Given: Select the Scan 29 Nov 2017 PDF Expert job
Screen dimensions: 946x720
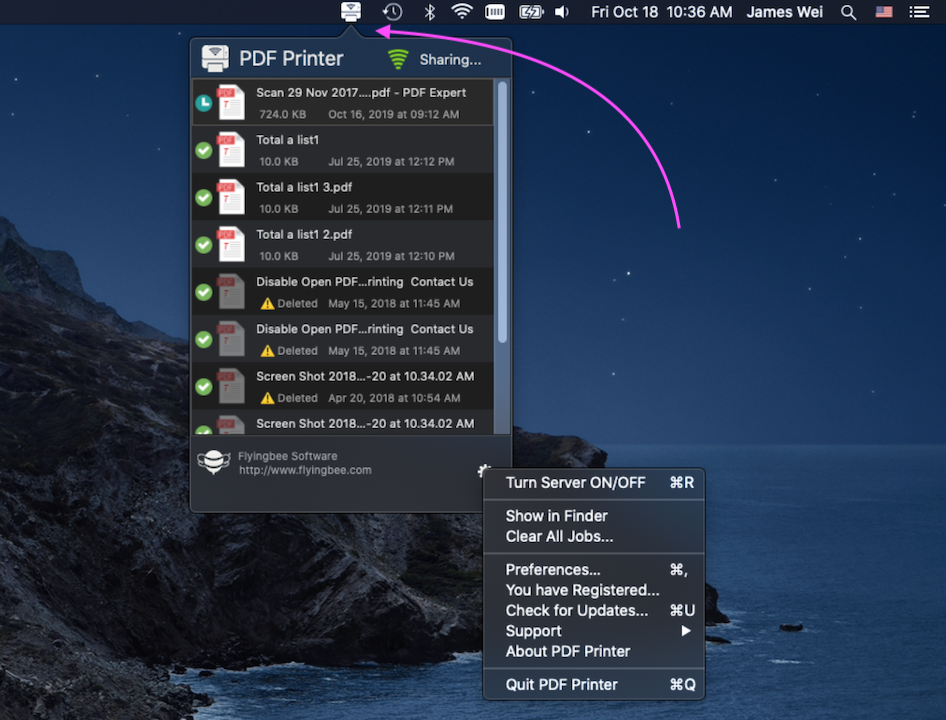Looking at the screenshot, I should pyautogui.click(x=343, y=103).
